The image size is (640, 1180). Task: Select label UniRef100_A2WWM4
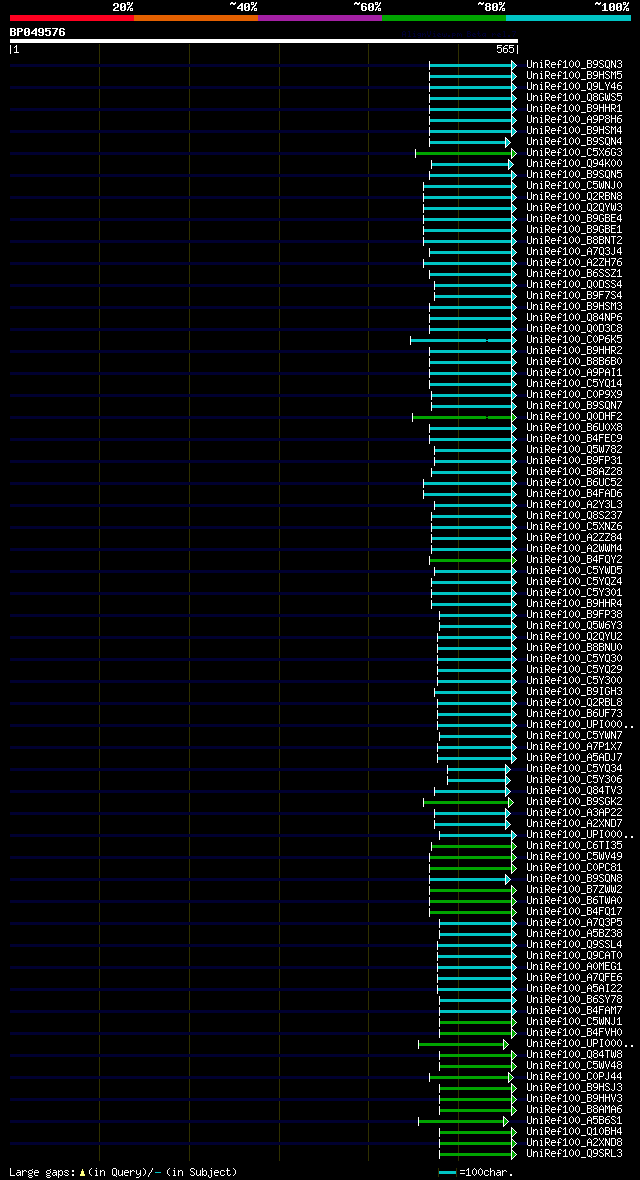tap(574, 549)
